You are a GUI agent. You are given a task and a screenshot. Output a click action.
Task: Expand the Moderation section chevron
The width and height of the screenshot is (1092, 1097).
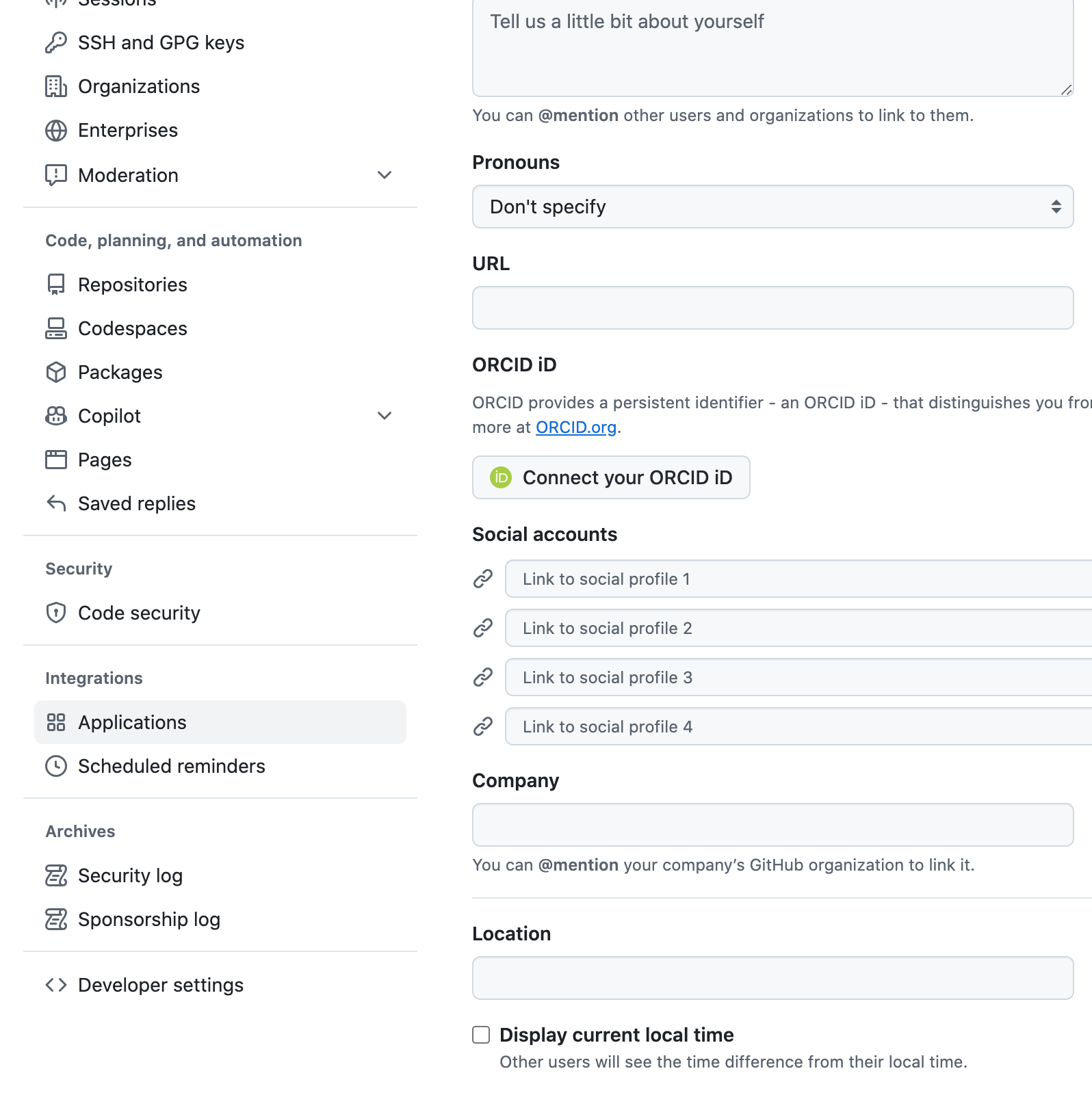pos(385,175)
